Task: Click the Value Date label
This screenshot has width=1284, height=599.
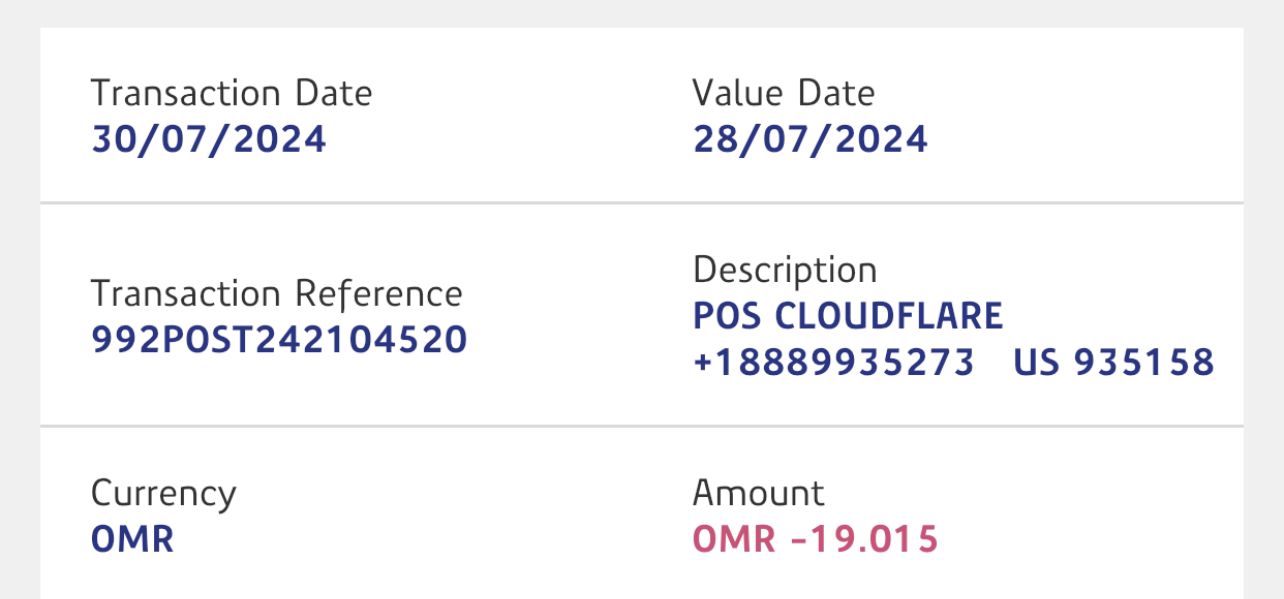Action: [783, 93]
